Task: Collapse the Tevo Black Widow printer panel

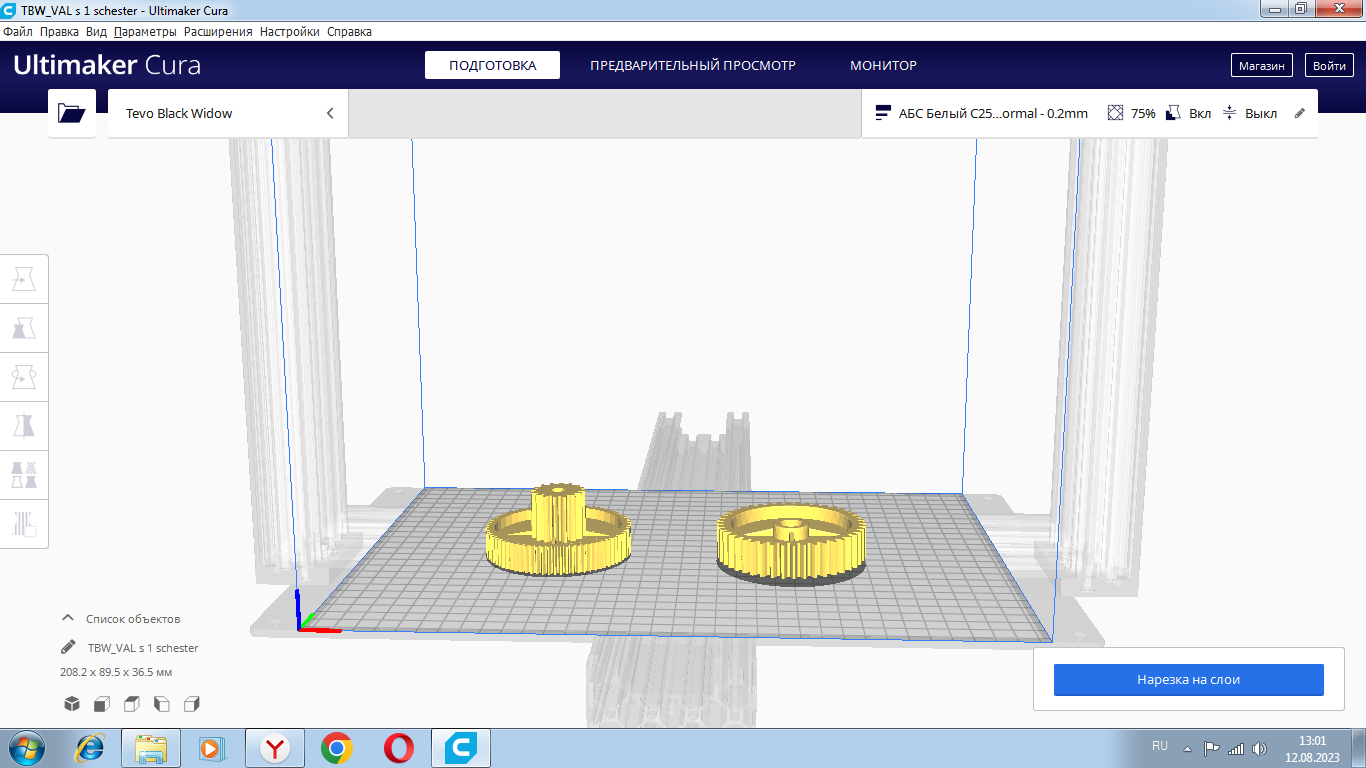Action: [330, 113]
